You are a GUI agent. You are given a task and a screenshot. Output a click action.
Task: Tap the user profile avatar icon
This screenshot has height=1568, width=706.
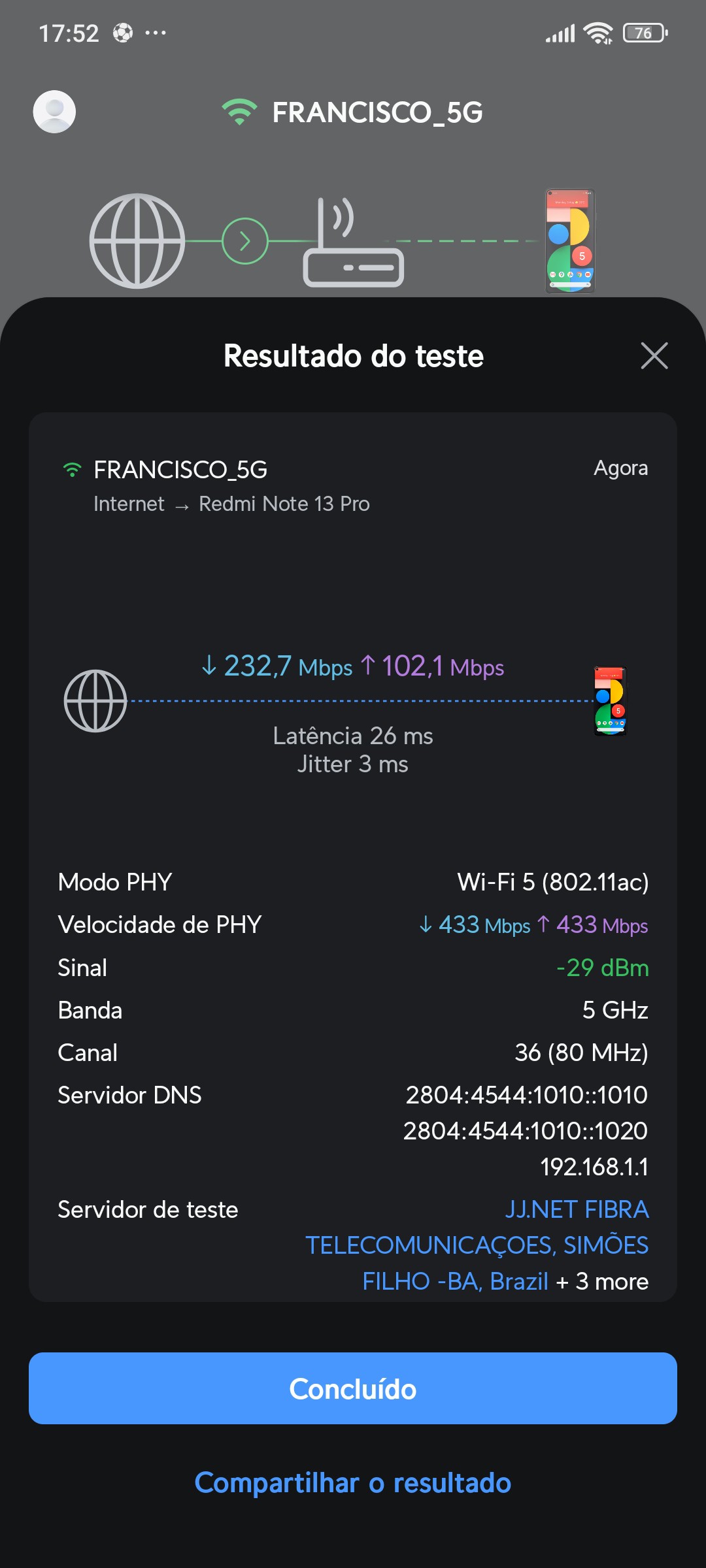(x=54, y=112)
